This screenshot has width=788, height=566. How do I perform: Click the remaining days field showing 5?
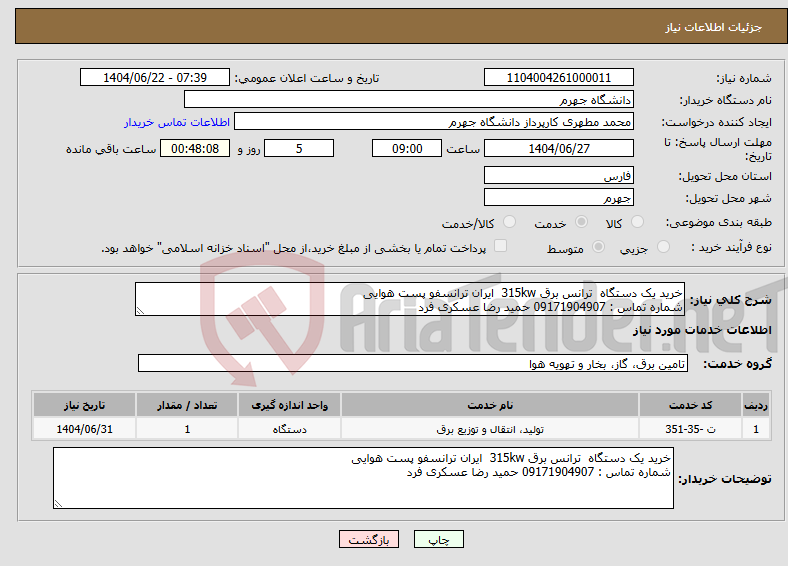pos(299,148)
